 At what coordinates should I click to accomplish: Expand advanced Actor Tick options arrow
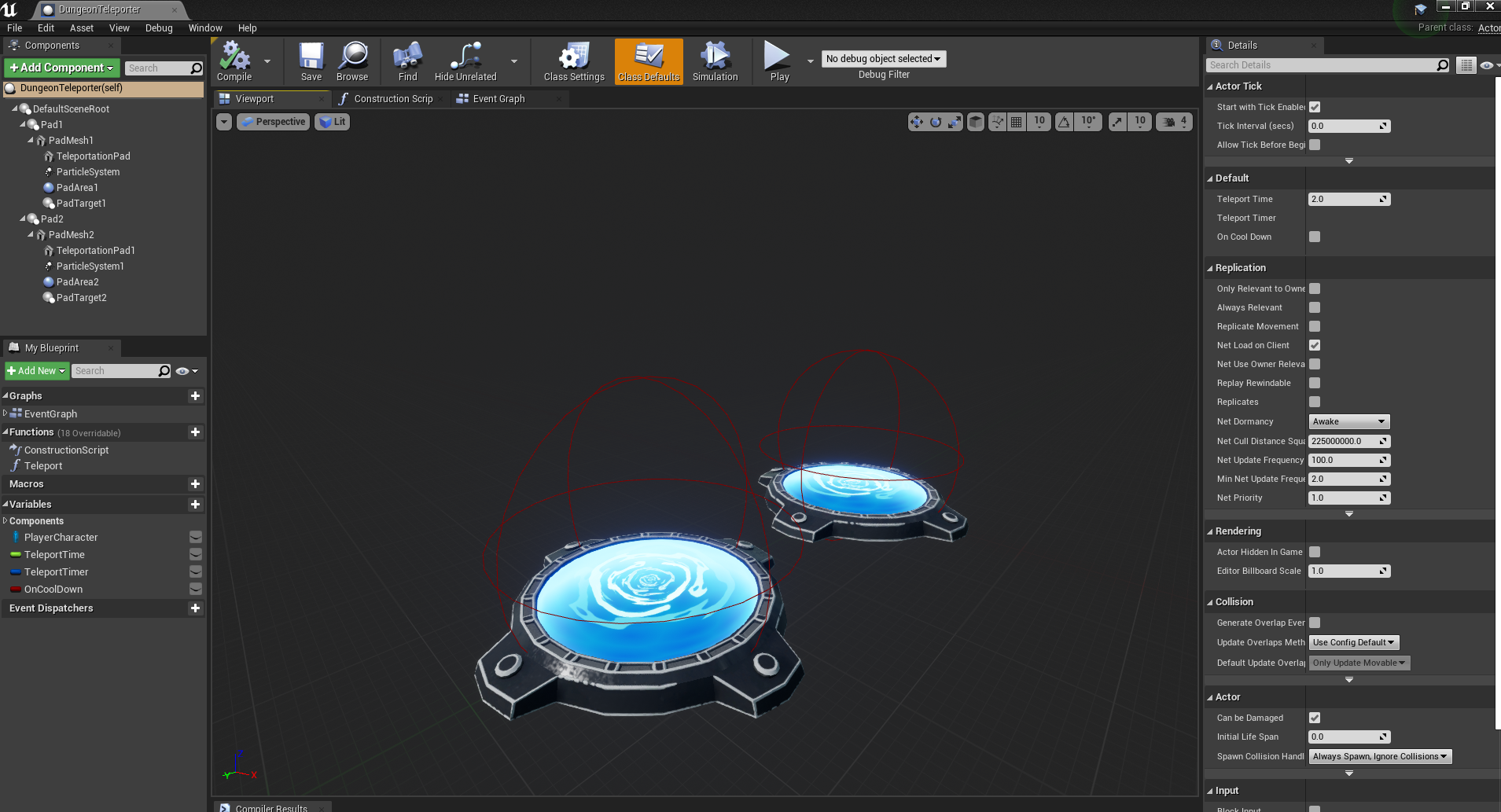pyautogui.click(x=1349, y=161)
